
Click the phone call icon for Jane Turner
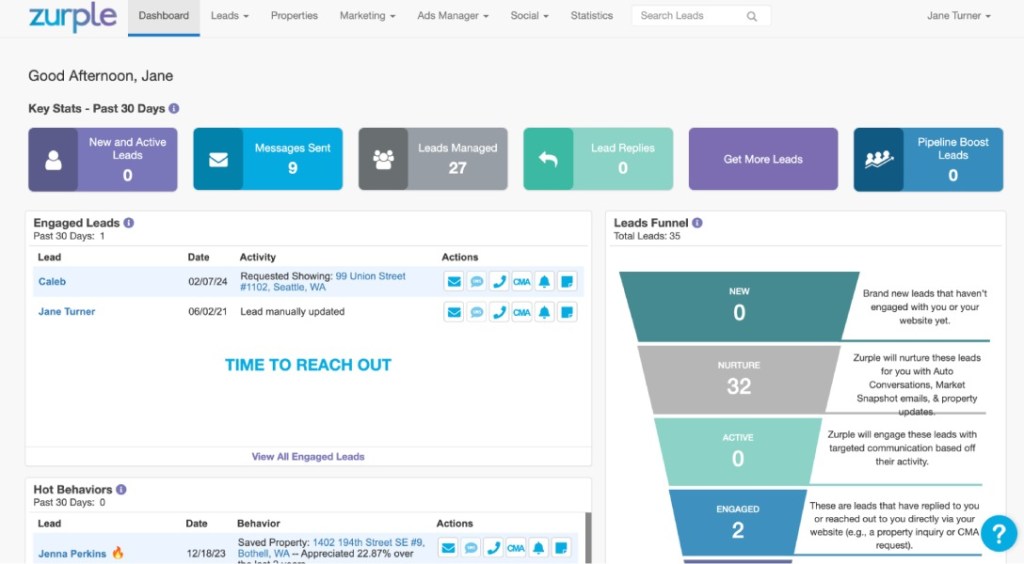[499, 312]
